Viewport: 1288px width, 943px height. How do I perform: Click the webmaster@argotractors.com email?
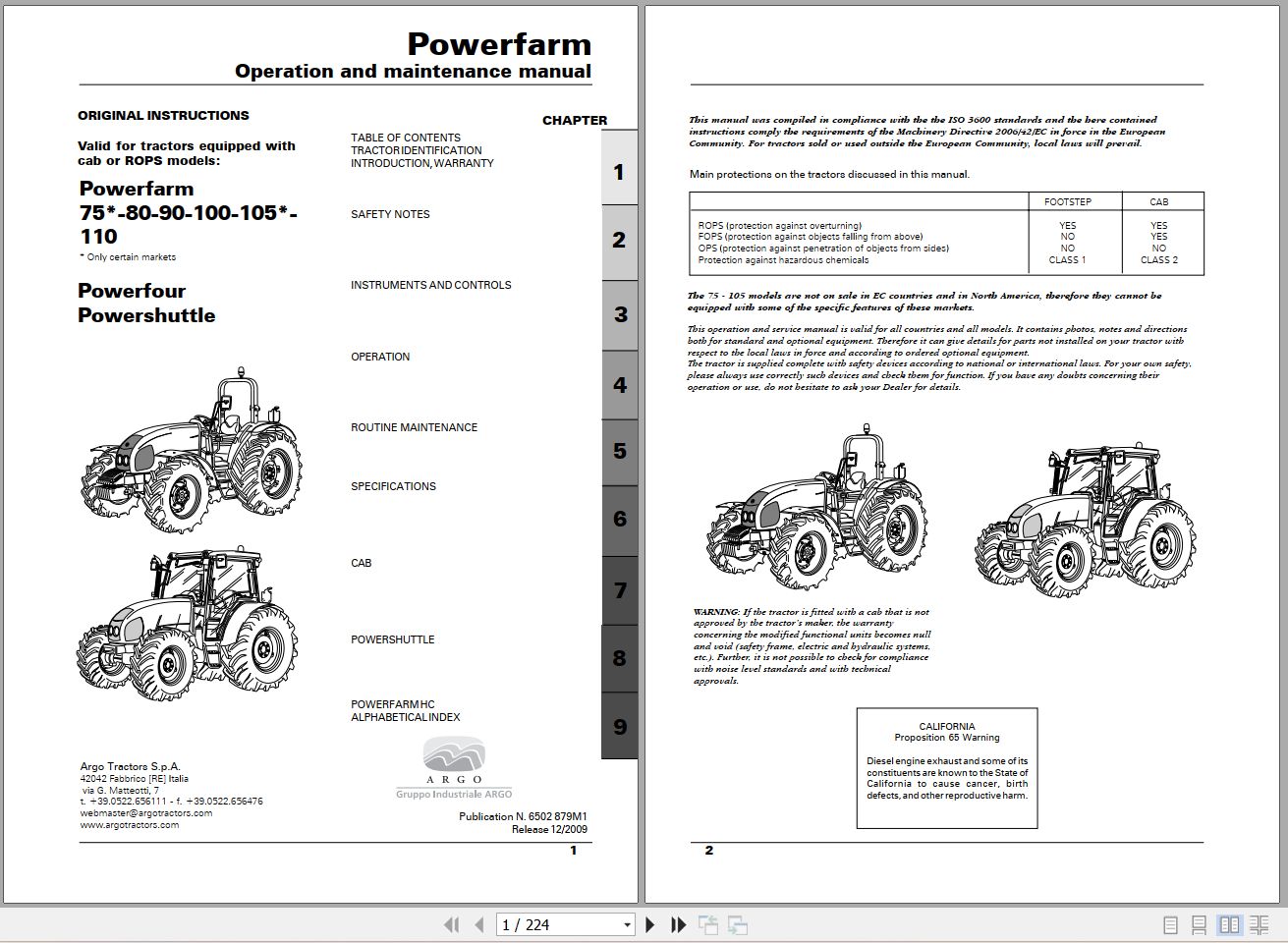[146, 813]
